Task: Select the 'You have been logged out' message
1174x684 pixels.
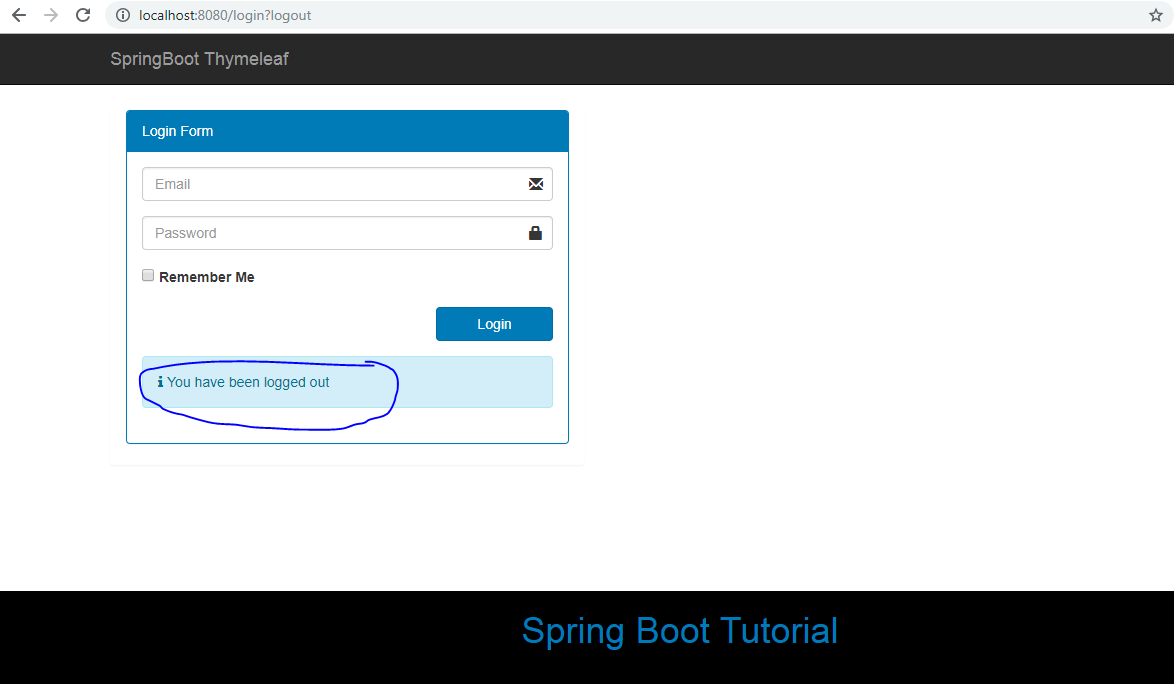Action: [250, 382]
